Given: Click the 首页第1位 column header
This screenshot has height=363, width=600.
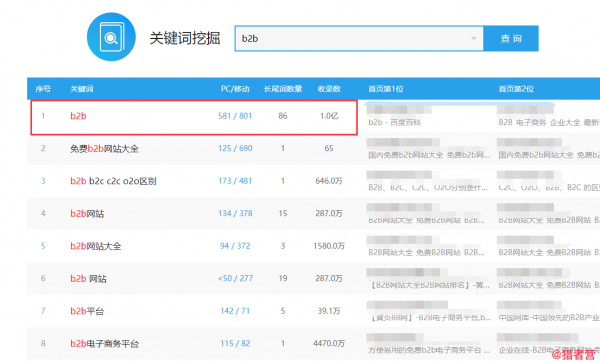Looking at the screenshot, I should pyautogui.click(x=386, y=89).
